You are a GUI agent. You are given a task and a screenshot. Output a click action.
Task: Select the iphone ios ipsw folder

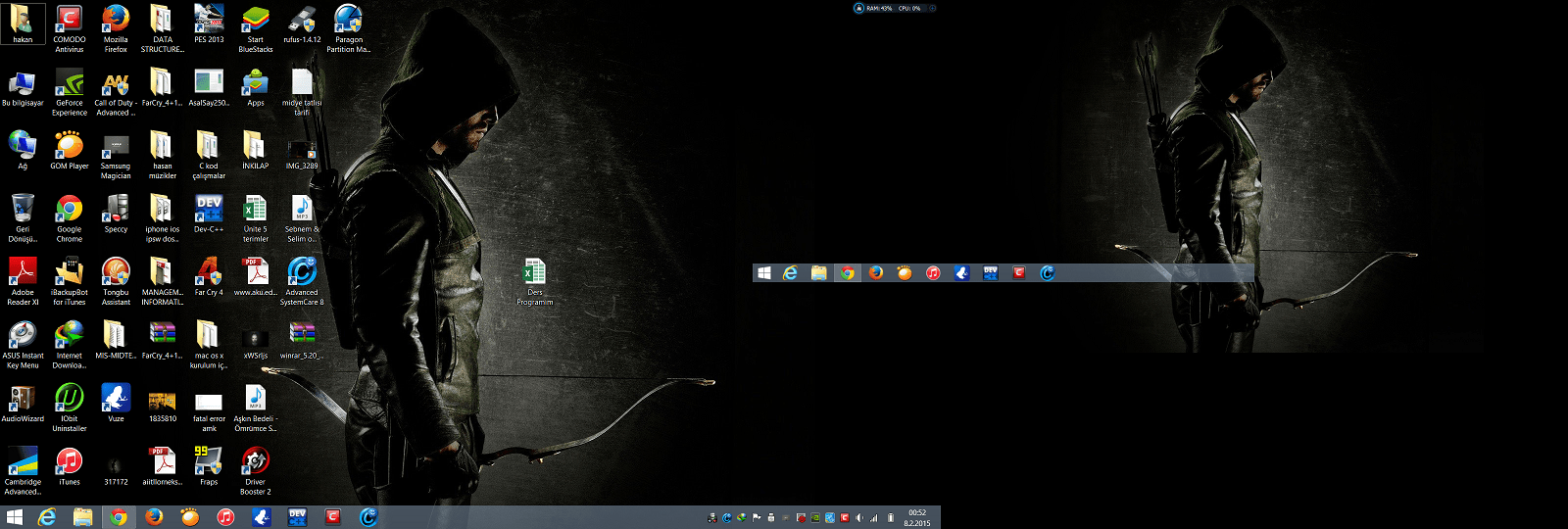click(x=162, y=218)
